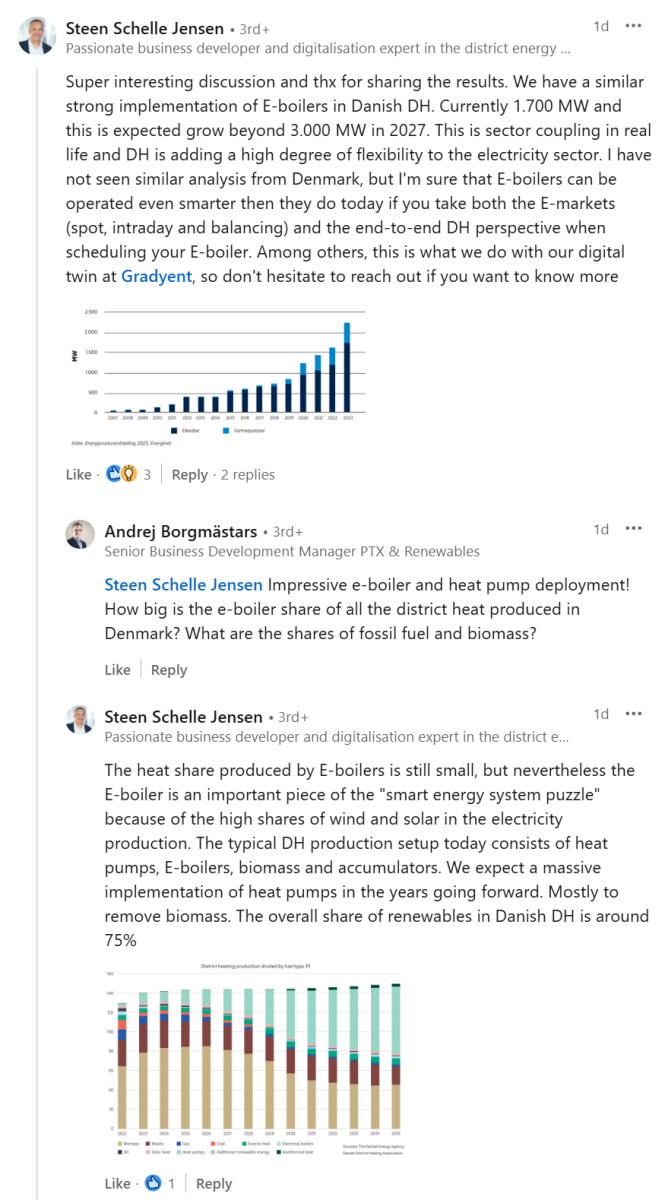
Task: Like Andrej Borgmästars' comment
Action: (x=117, y=670)
